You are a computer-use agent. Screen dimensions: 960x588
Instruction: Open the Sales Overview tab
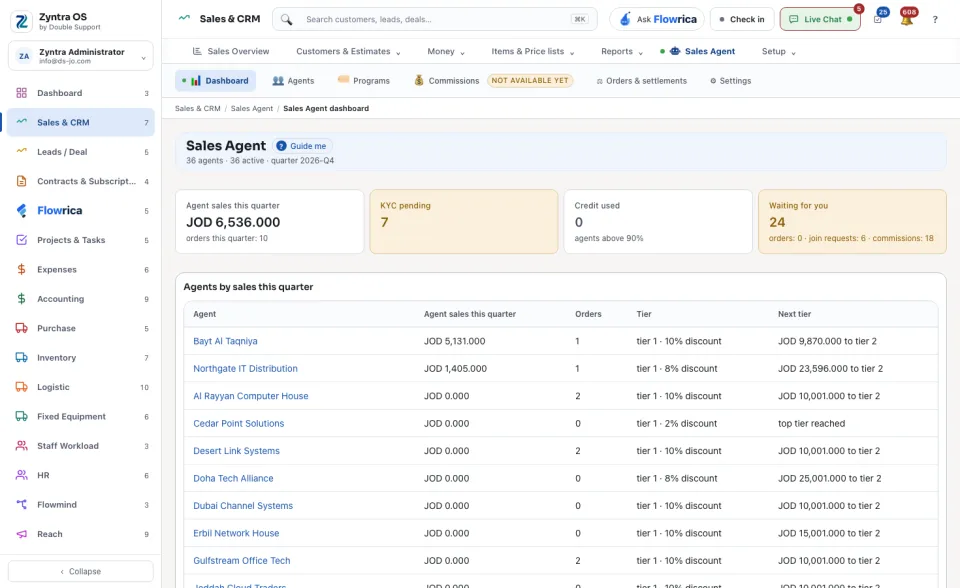click(231, 51)
